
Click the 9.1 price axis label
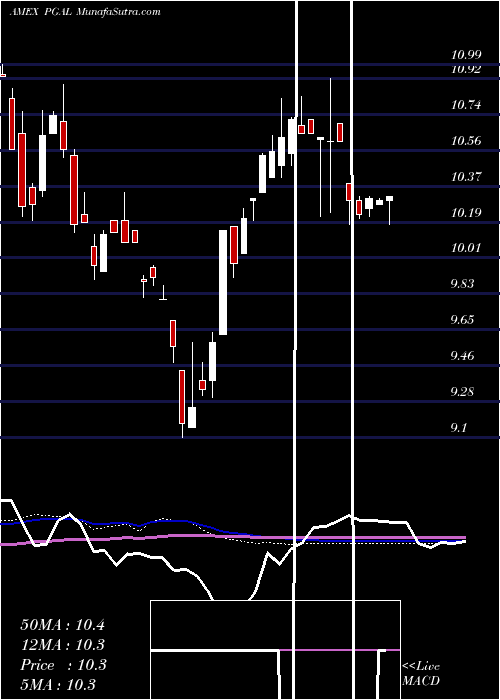(x=460, y=428)
